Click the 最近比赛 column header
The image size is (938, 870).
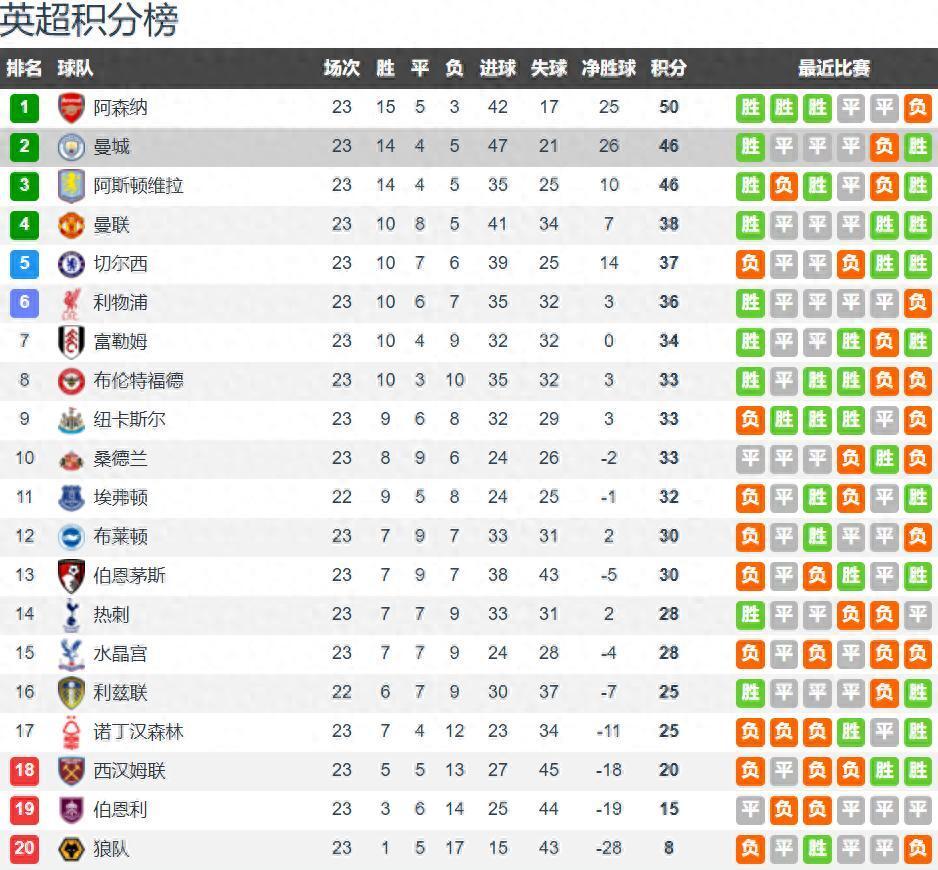(x=833, y=68)
